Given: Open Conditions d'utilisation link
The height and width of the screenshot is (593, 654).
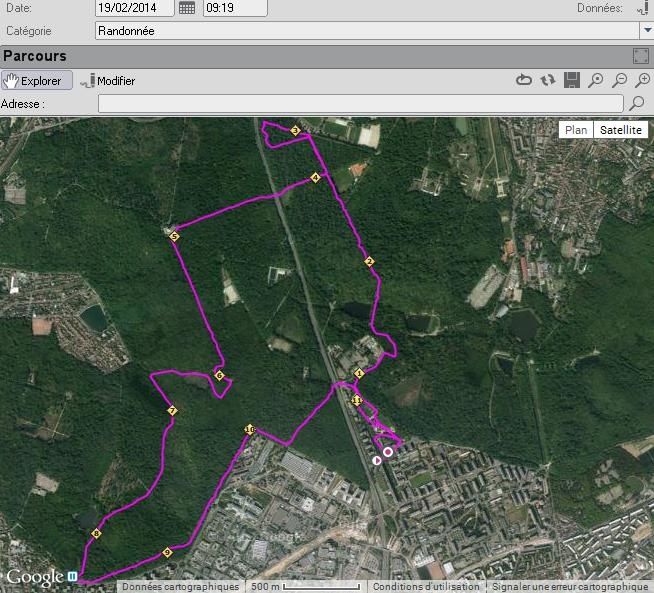Looking at the screenshot, I should point(426,587).
